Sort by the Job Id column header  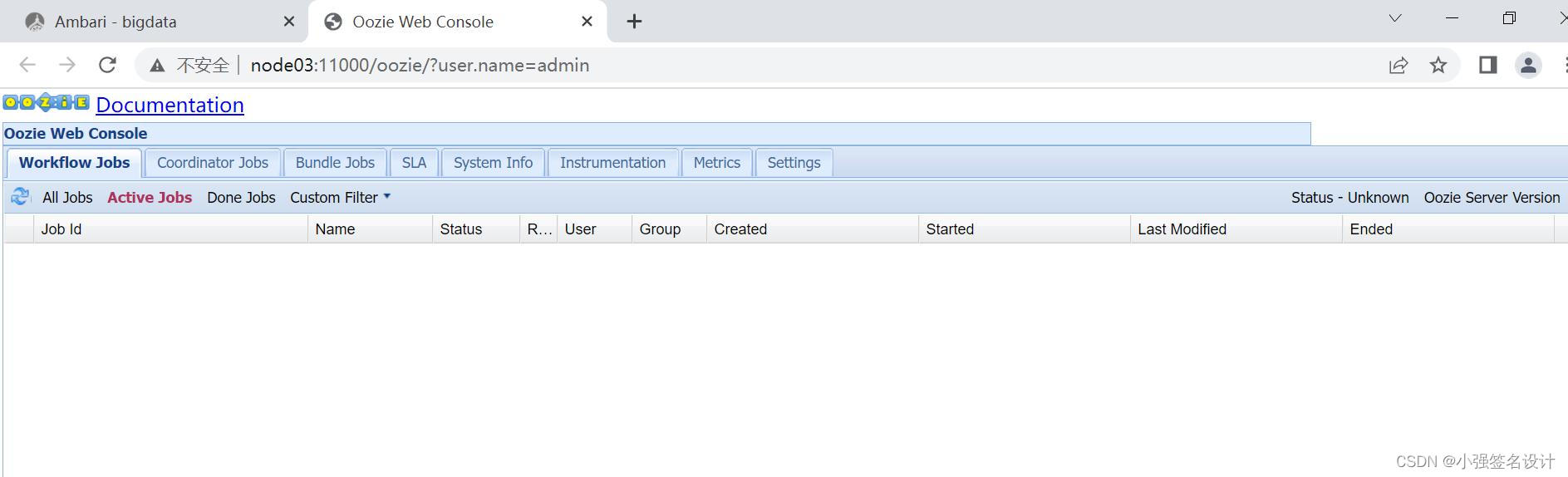pyautogui.click(x=170, y=229)
